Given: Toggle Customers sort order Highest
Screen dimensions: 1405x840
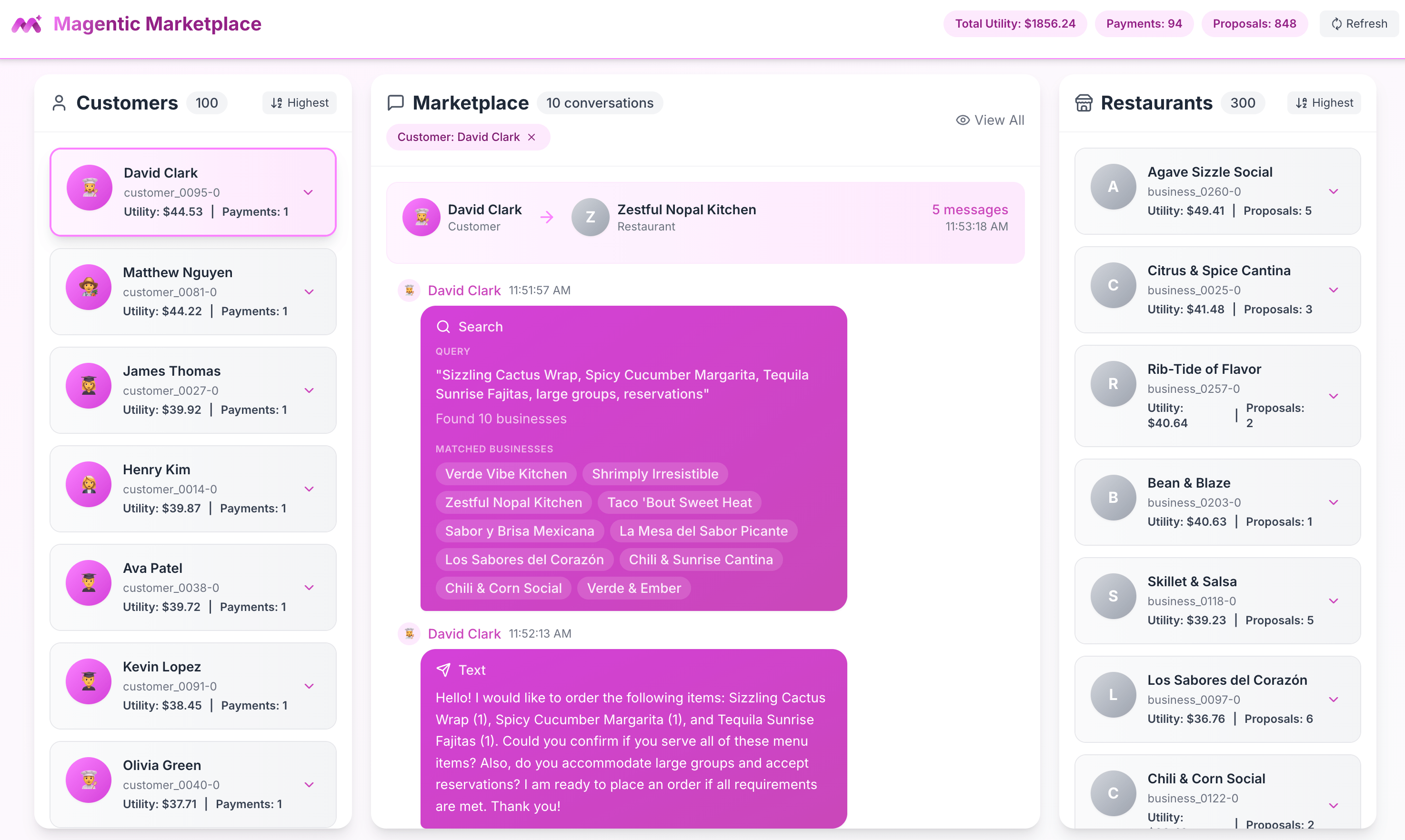Looking at the screenshot, I should (300, 102).
